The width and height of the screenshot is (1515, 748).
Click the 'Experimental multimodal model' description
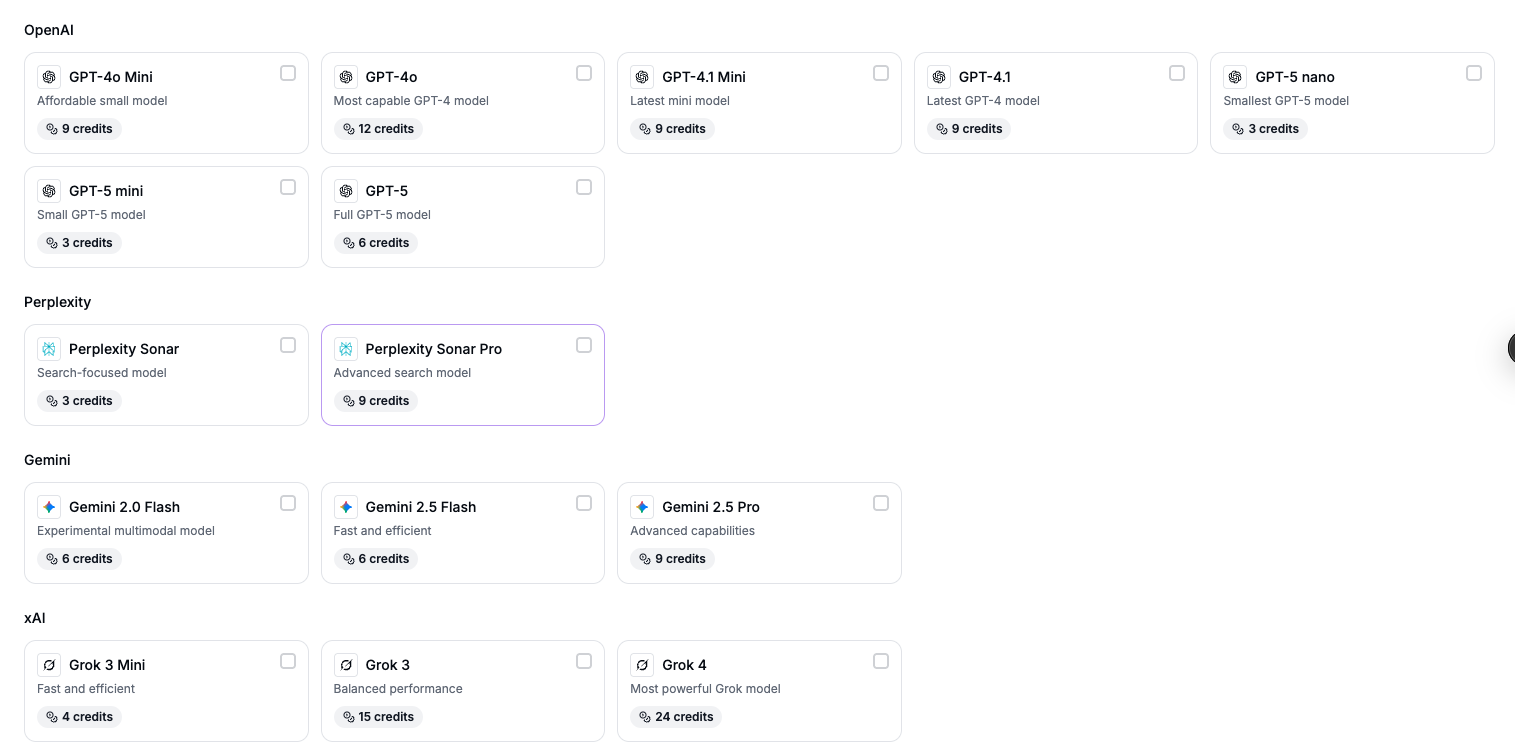pos(126,531)
